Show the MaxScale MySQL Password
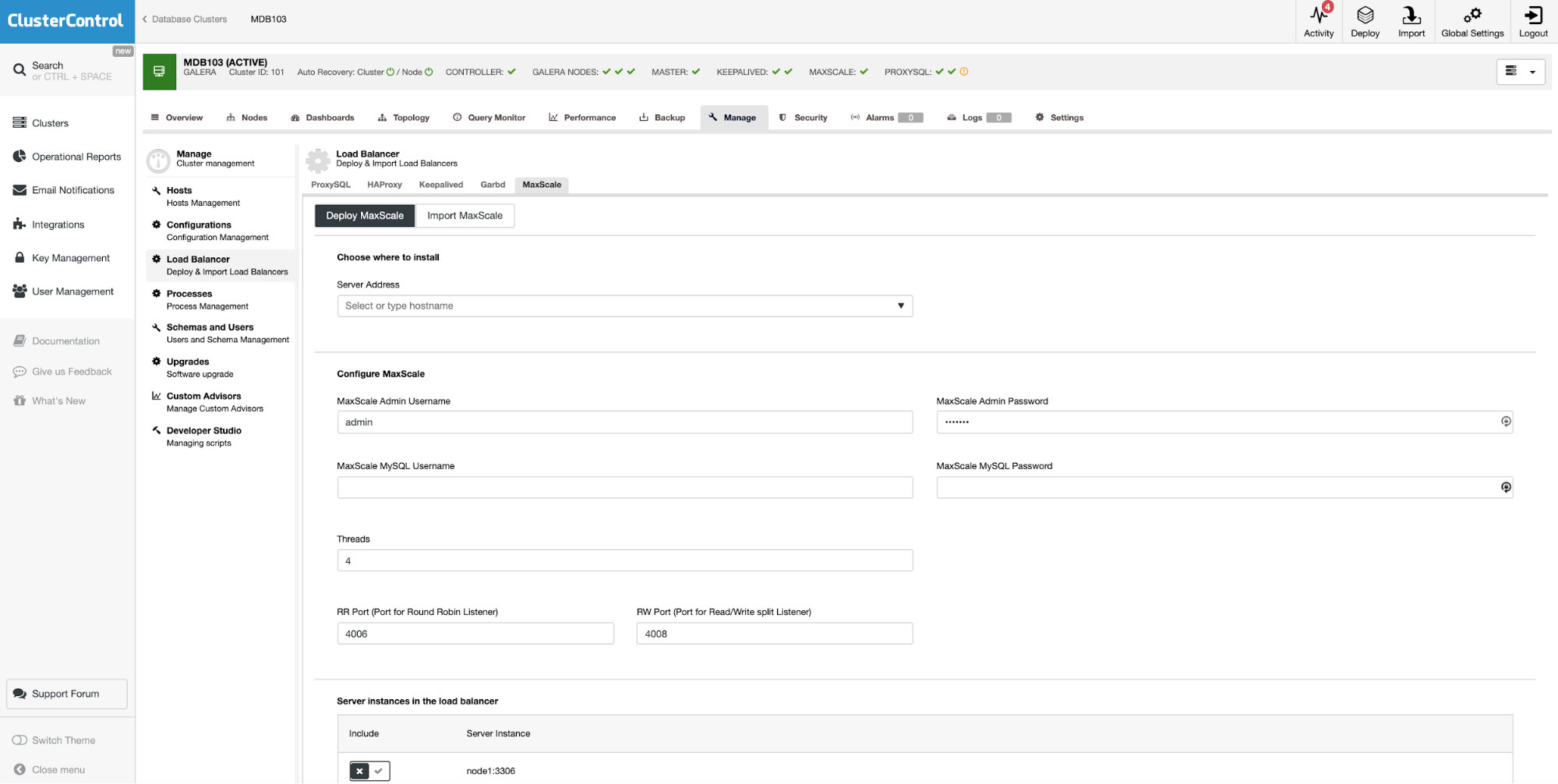1558x784 pixels. (1506, 487)
